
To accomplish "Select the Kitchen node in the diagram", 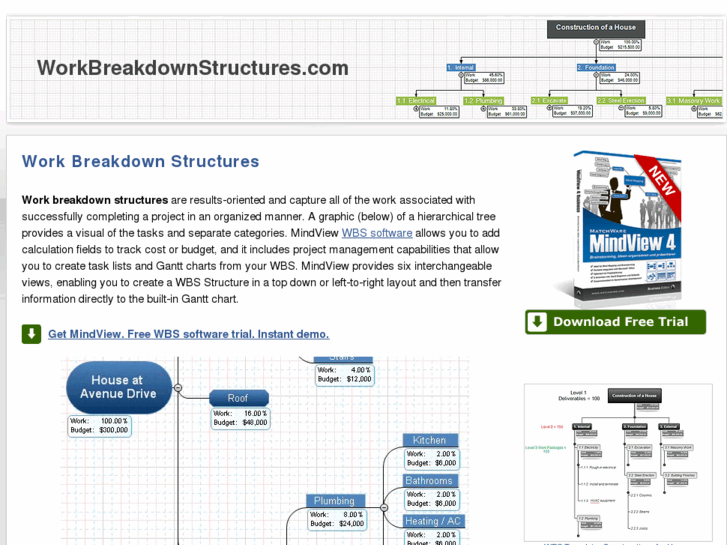I will pyautogui.click(x=430, y=440).
